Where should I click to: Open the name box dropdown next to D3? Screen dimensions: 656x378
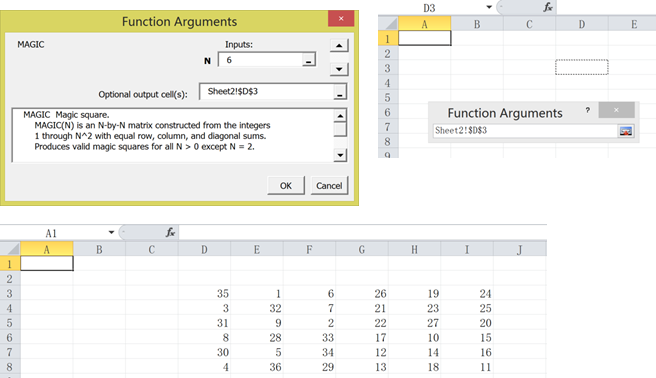click(x=489, y=7)
